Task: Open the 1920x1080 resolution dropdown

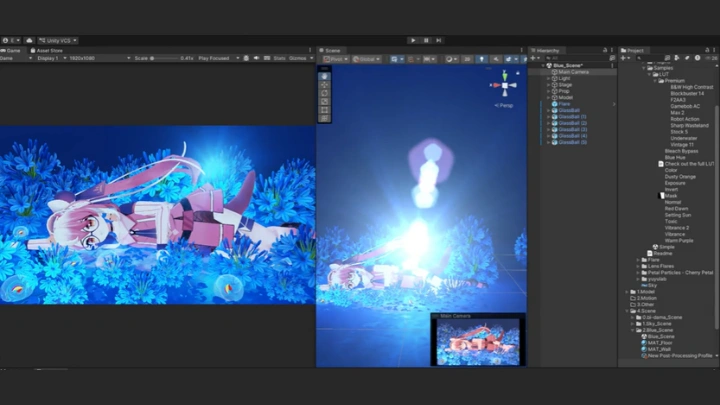Action: point(99,58)
